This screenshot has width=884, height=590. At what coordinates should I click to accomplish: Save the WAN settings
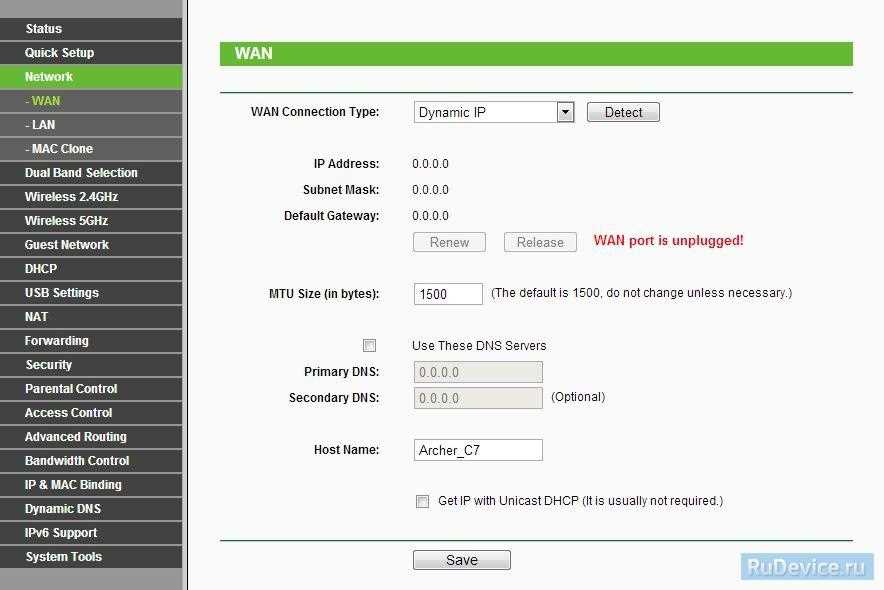click(x=462, y=560)
